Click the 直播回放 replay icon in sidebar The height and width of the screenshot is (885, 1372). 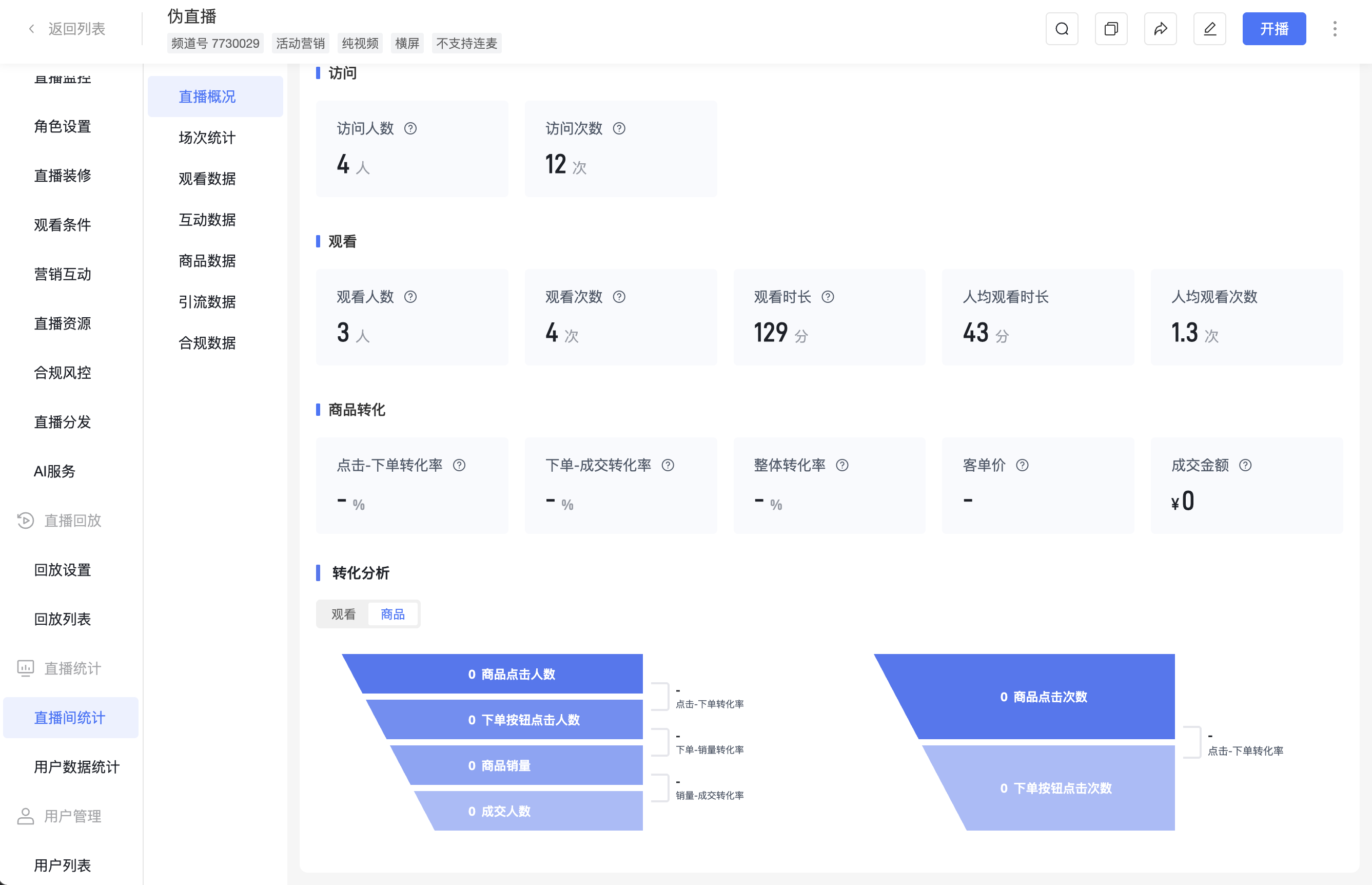click(25, 521)
